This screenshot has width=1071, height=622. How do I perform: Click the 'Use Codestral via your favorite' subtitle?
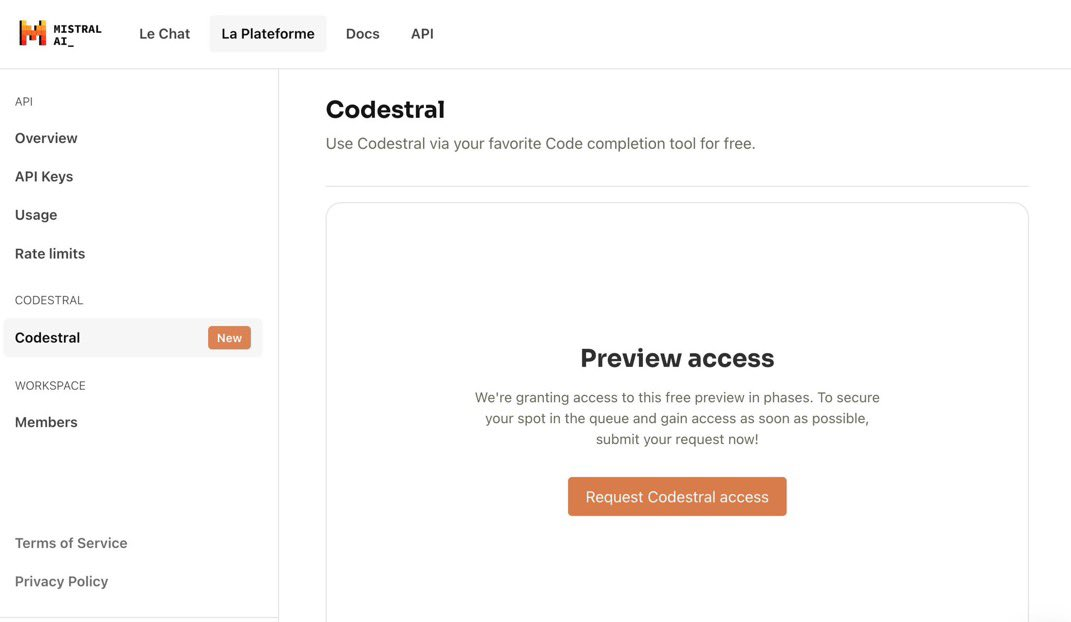(x=540, y=143)
